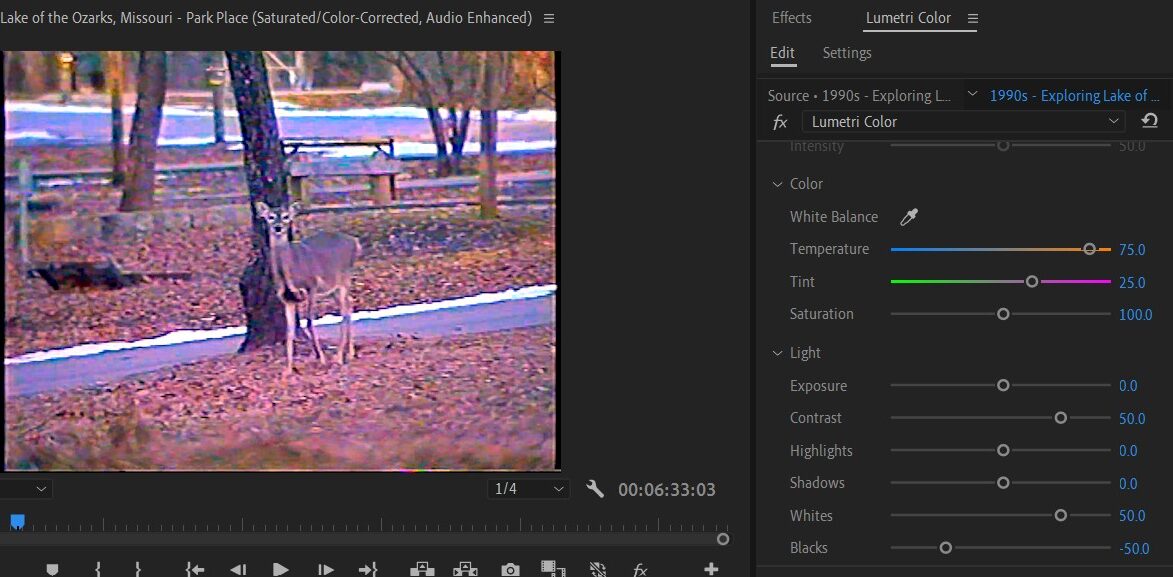Viewport: 1173px width, 577px height.
Task: Click the timecode 00:06:33:03
Action: pyautogui.click(x=667, y=490)
